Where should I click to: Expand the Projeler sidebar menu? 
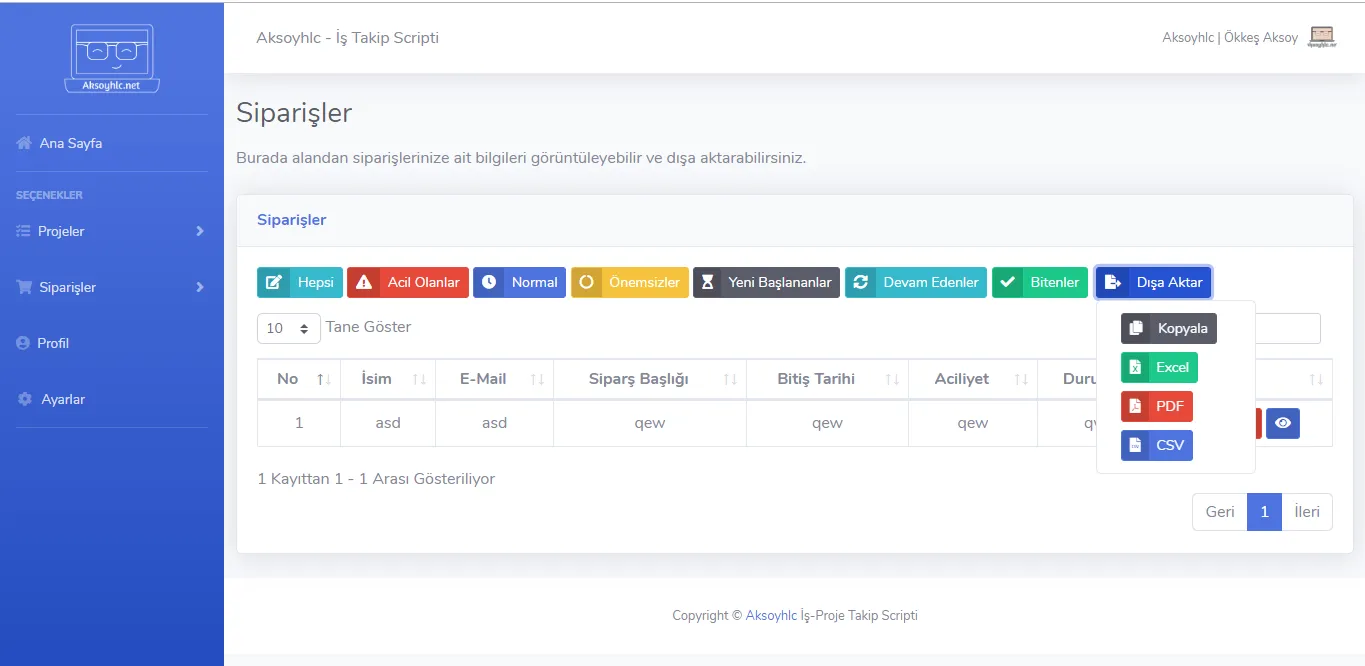[x=112, y=231]
